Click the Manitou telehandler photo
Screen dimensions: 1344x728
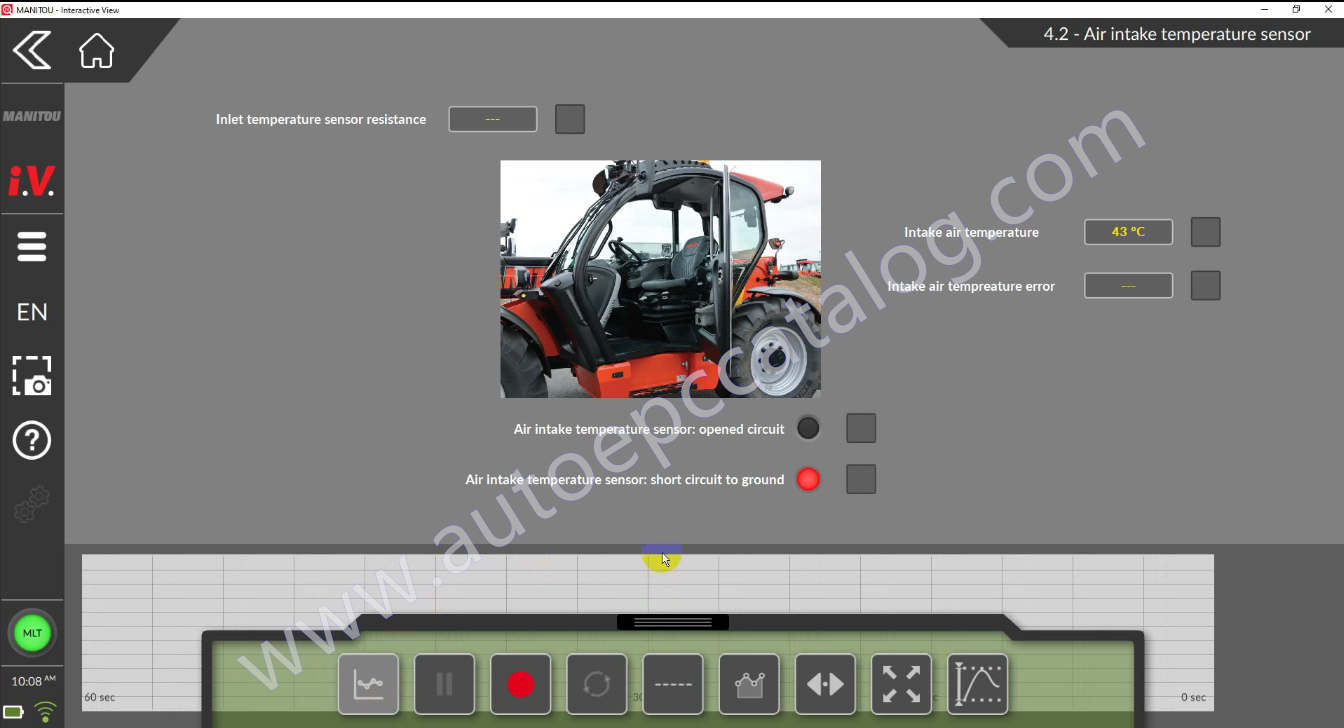(660, 279)
